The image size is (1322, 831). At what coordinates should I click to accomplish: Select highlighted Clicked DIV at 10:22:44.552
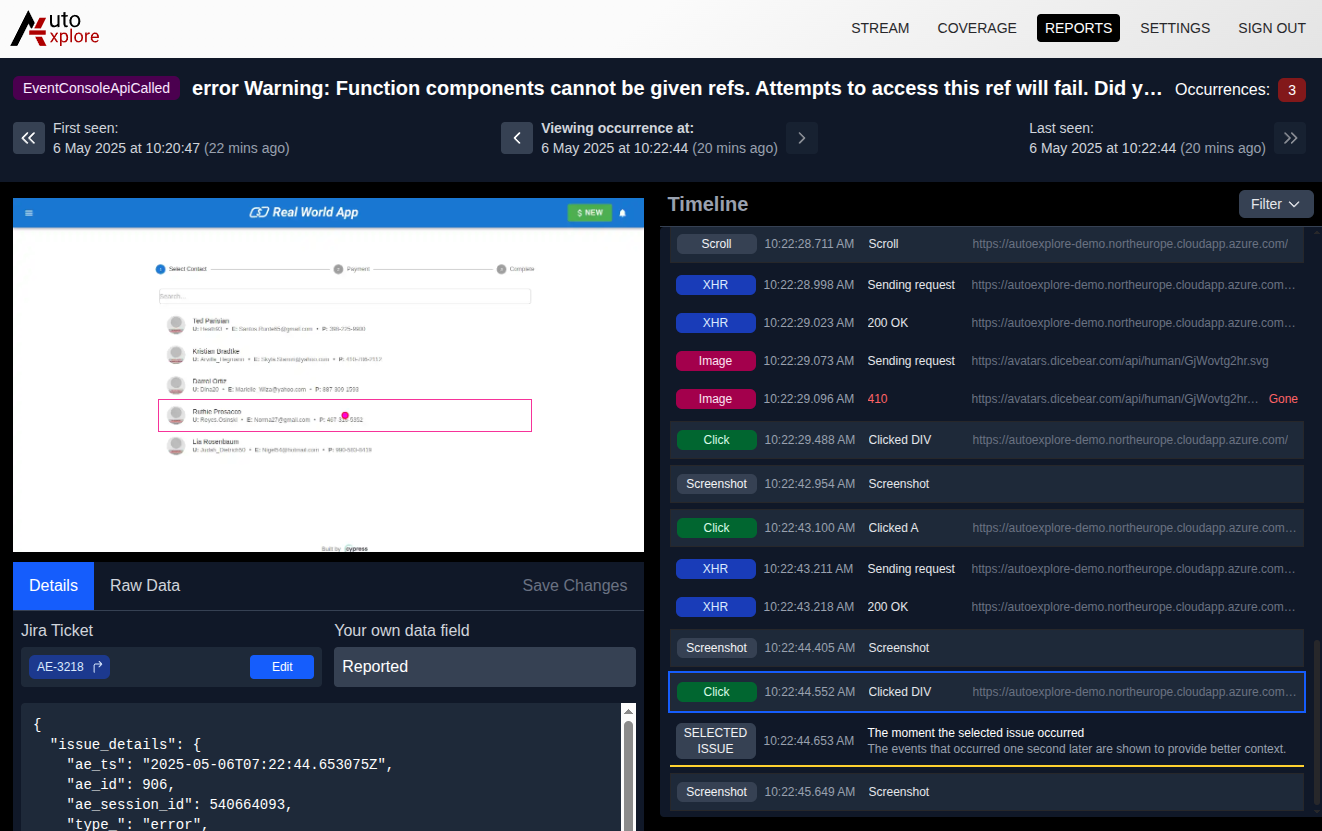click(x=986, y=692)
